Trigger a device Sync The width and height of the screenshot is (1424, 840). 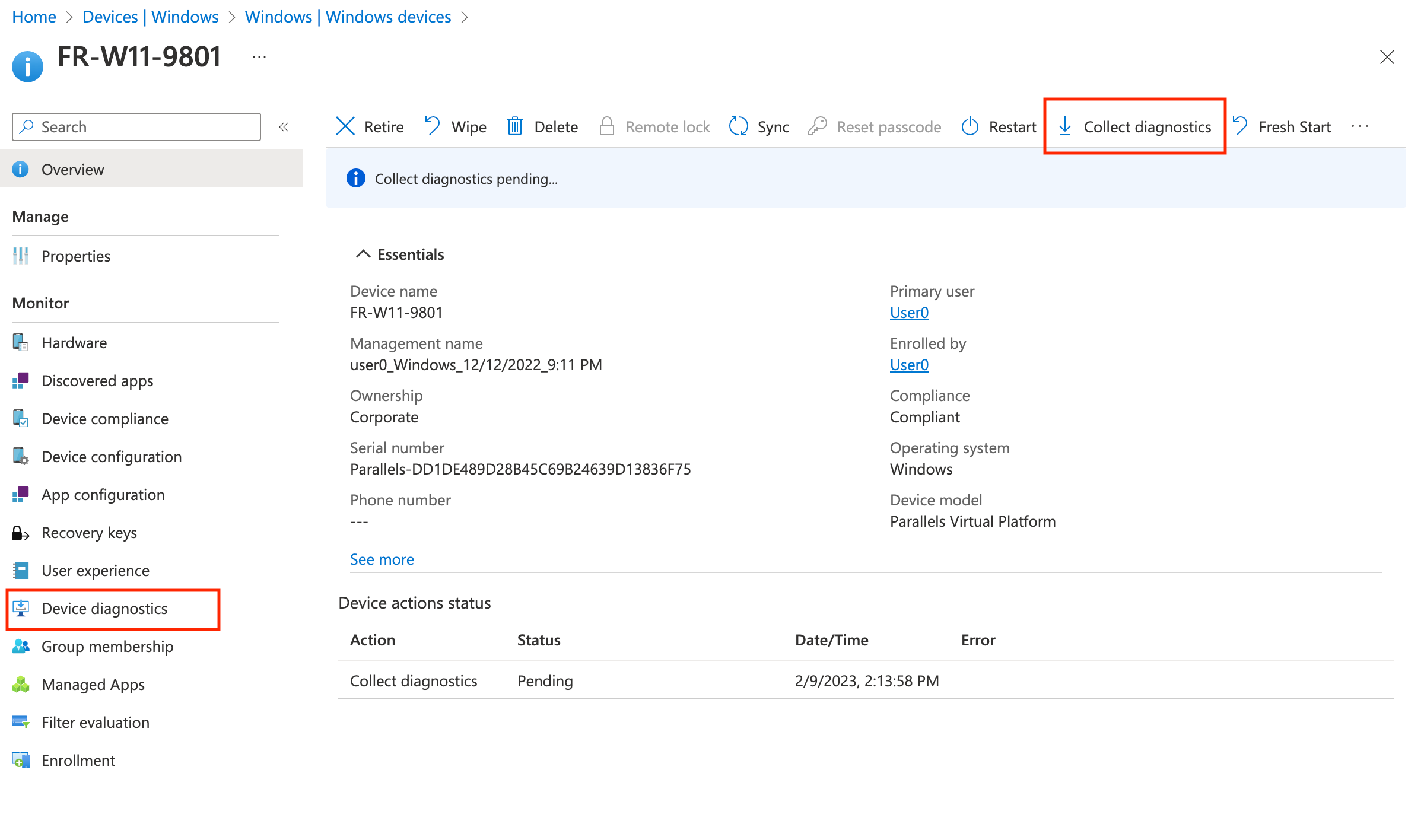pos(773,126)
